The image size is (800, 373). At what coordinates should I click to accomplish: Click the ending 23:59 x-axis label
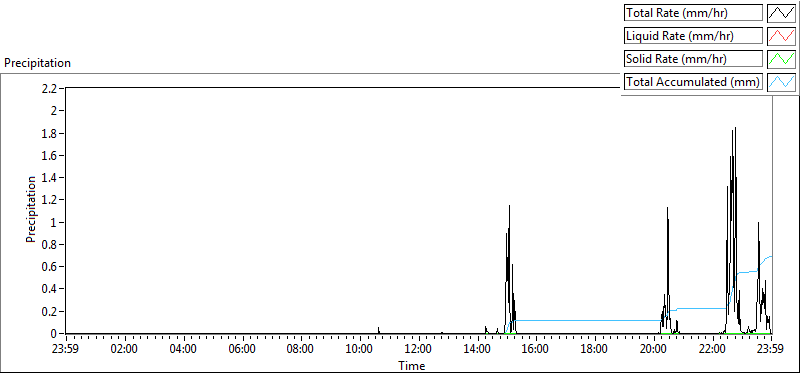coord(771,350)
